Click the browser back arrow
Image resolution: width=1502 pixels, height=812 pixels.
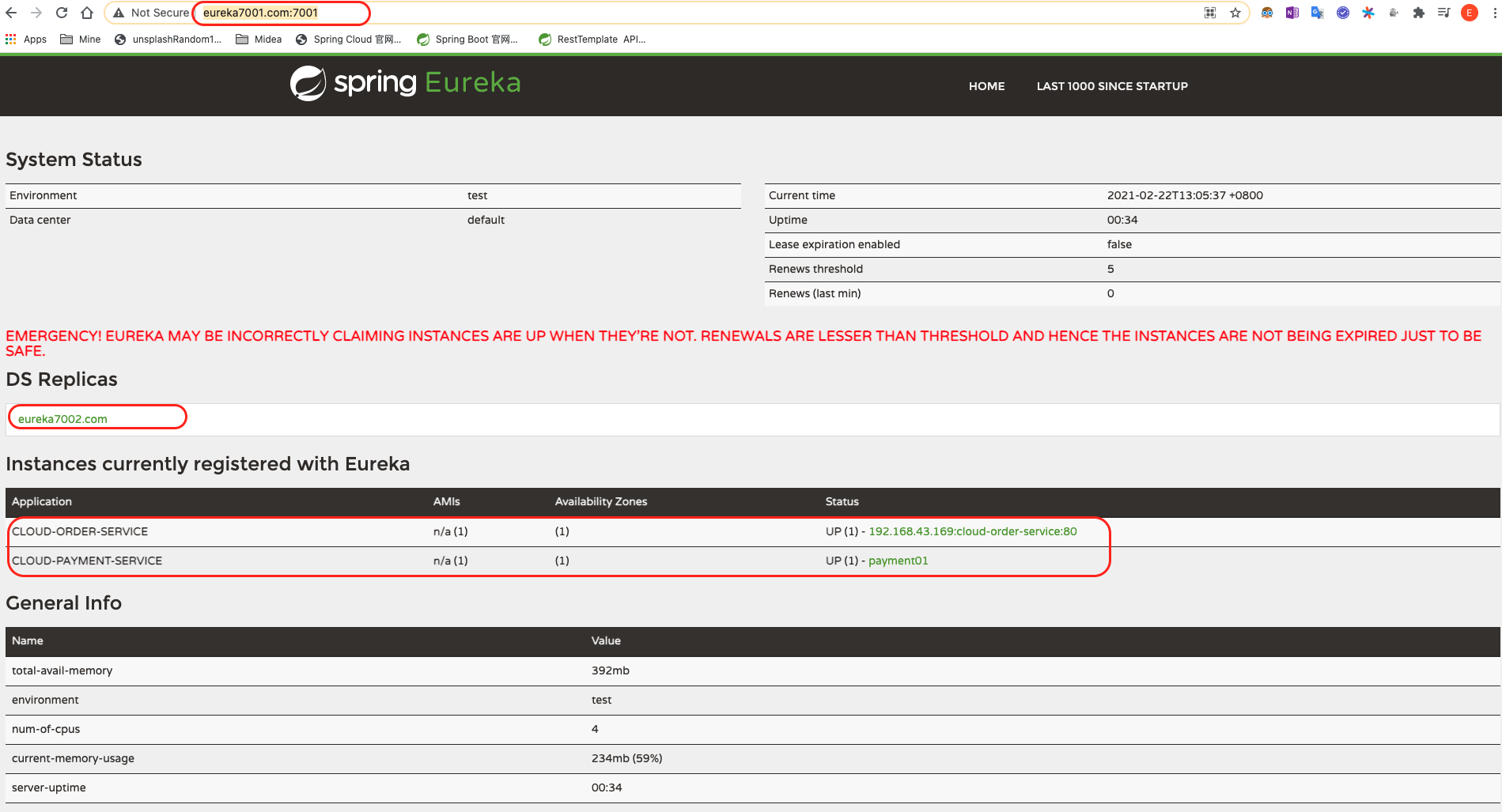(11, 13)
